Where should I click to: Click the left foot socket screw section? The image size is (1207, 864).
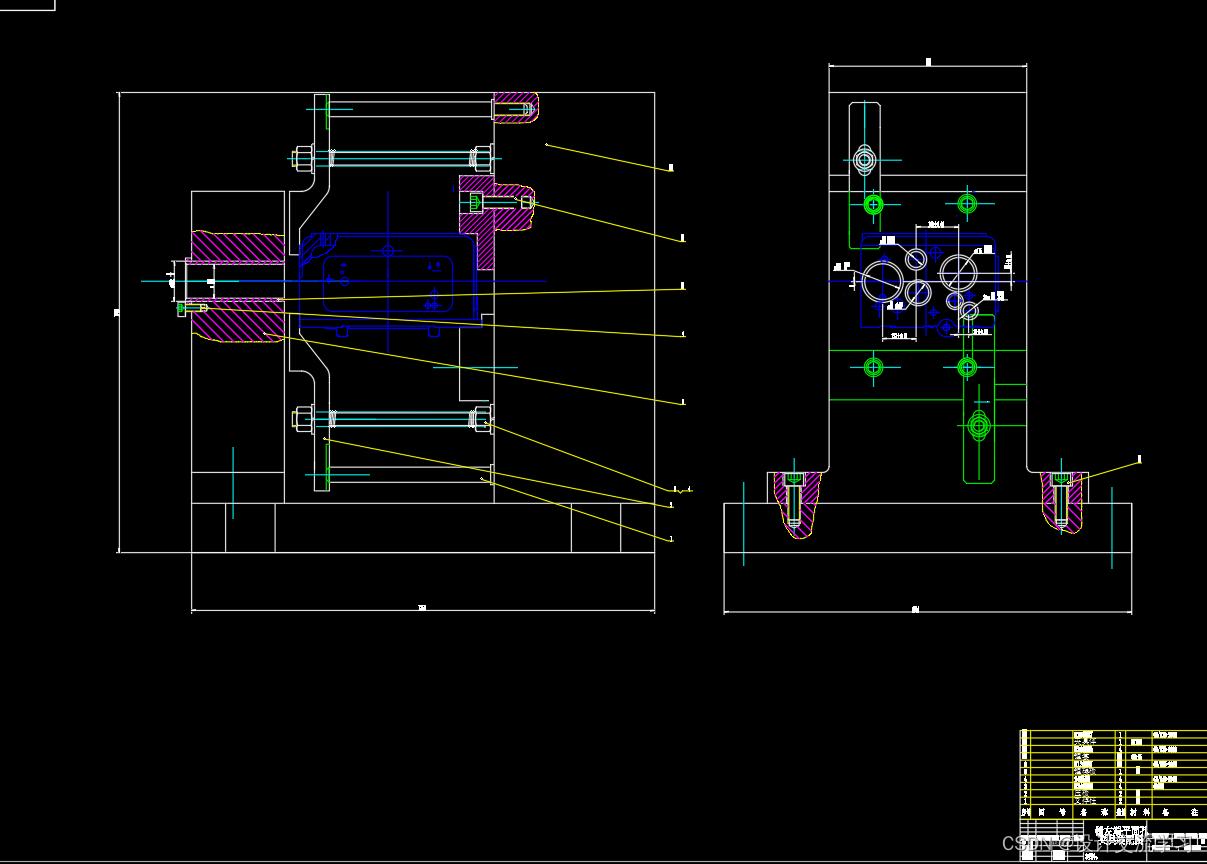pos(795,503)
